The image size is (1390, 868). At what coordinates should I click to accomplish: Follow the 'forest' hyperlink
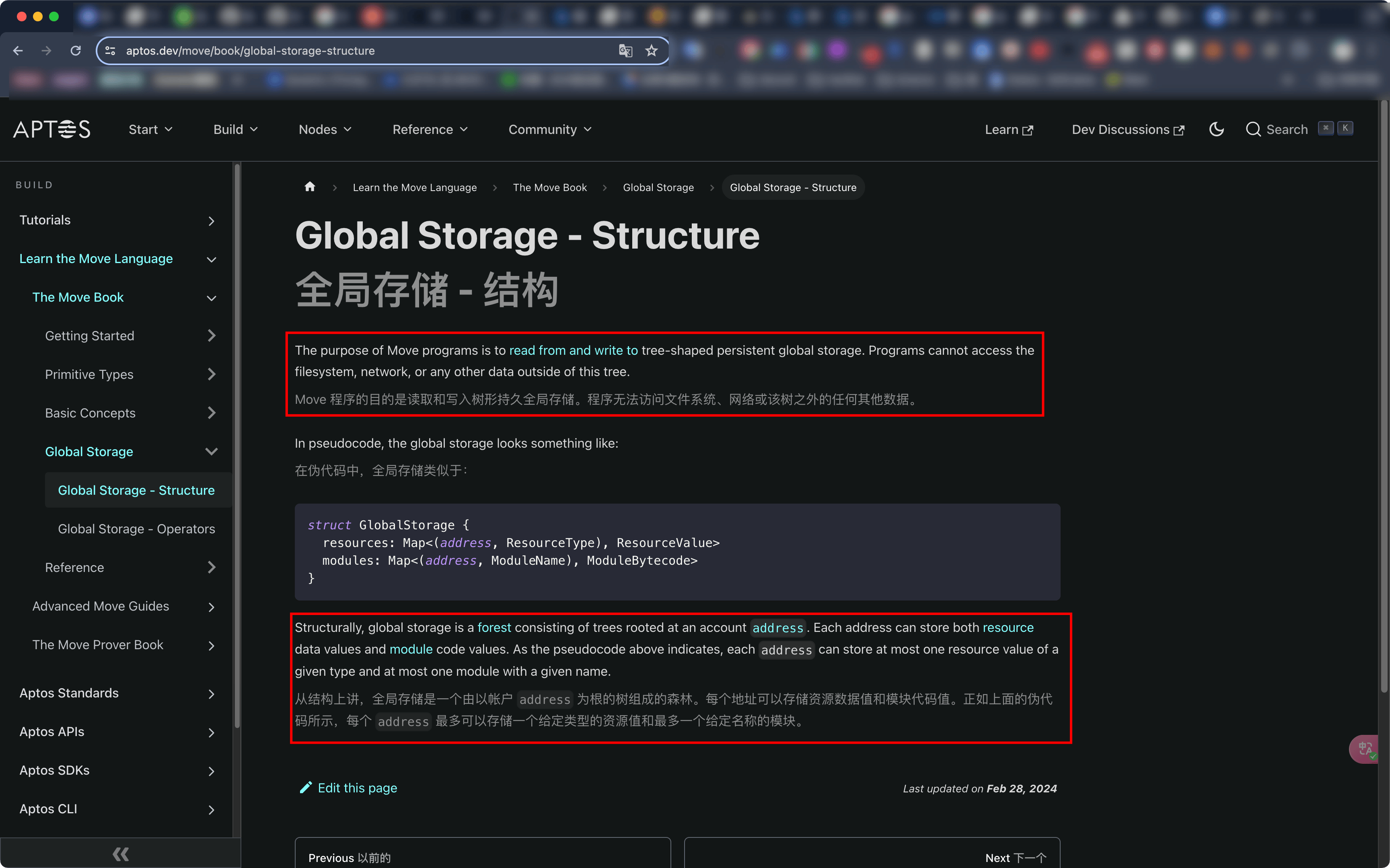click(494, 627)
